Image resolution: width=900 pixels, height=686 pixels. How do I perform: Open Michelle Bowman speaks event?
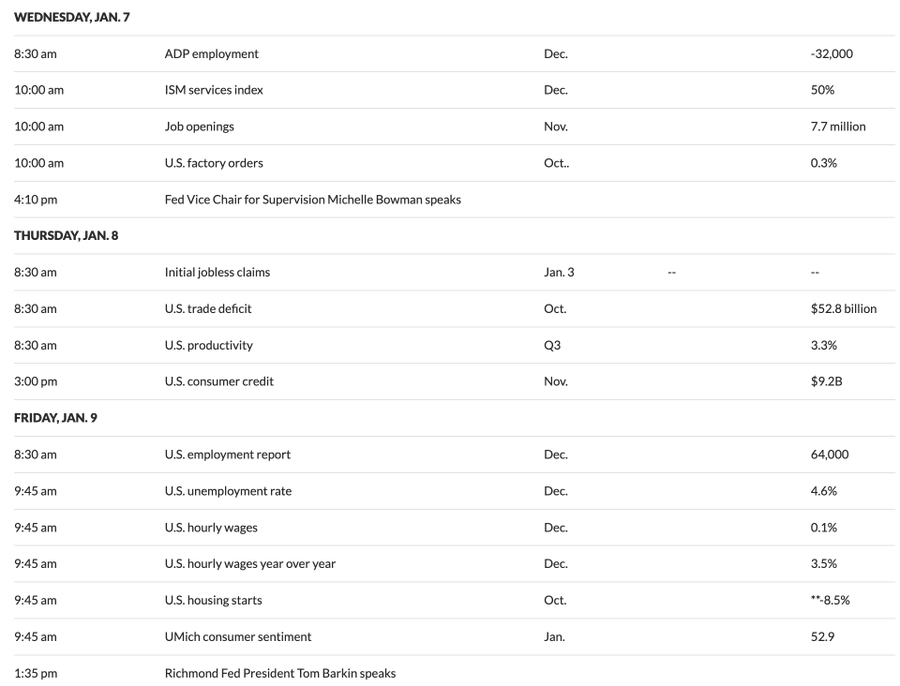click(312, 200)
